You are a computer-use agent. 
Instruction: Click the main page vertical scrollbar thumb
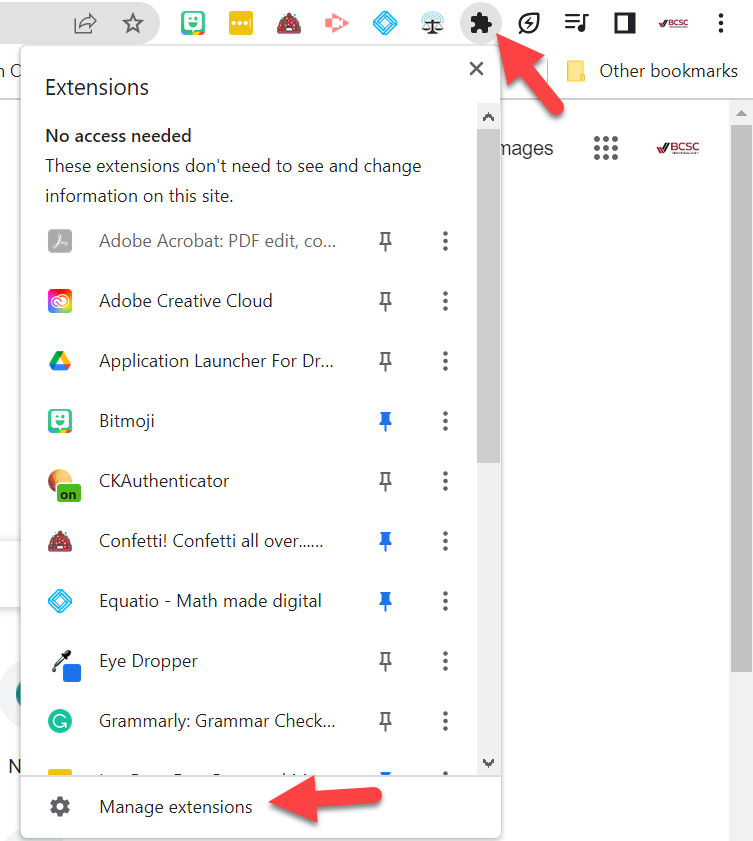(741, 398)
